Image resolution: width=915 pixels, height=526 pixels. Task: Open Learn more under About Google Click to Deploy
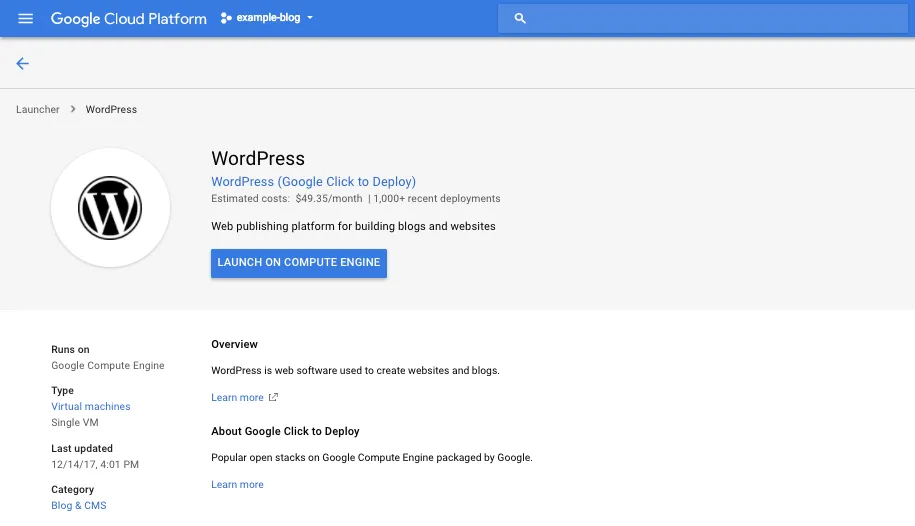pyautogui.click(x=237, y=485)
